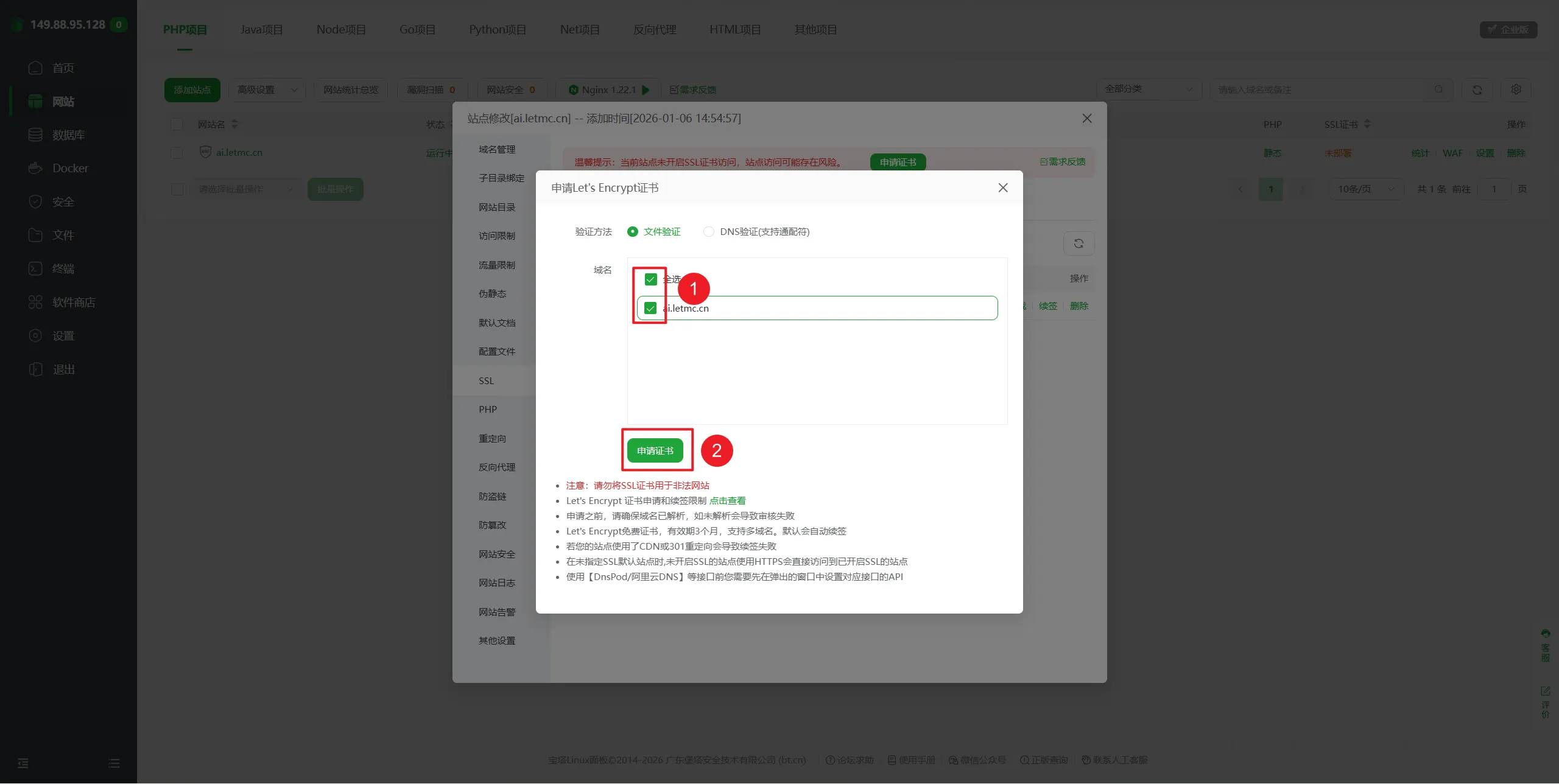The height and width of the screenshot is (784, 1559).
Task: Expand the advanced settings dropdown
Action: (x=267, y=90)
